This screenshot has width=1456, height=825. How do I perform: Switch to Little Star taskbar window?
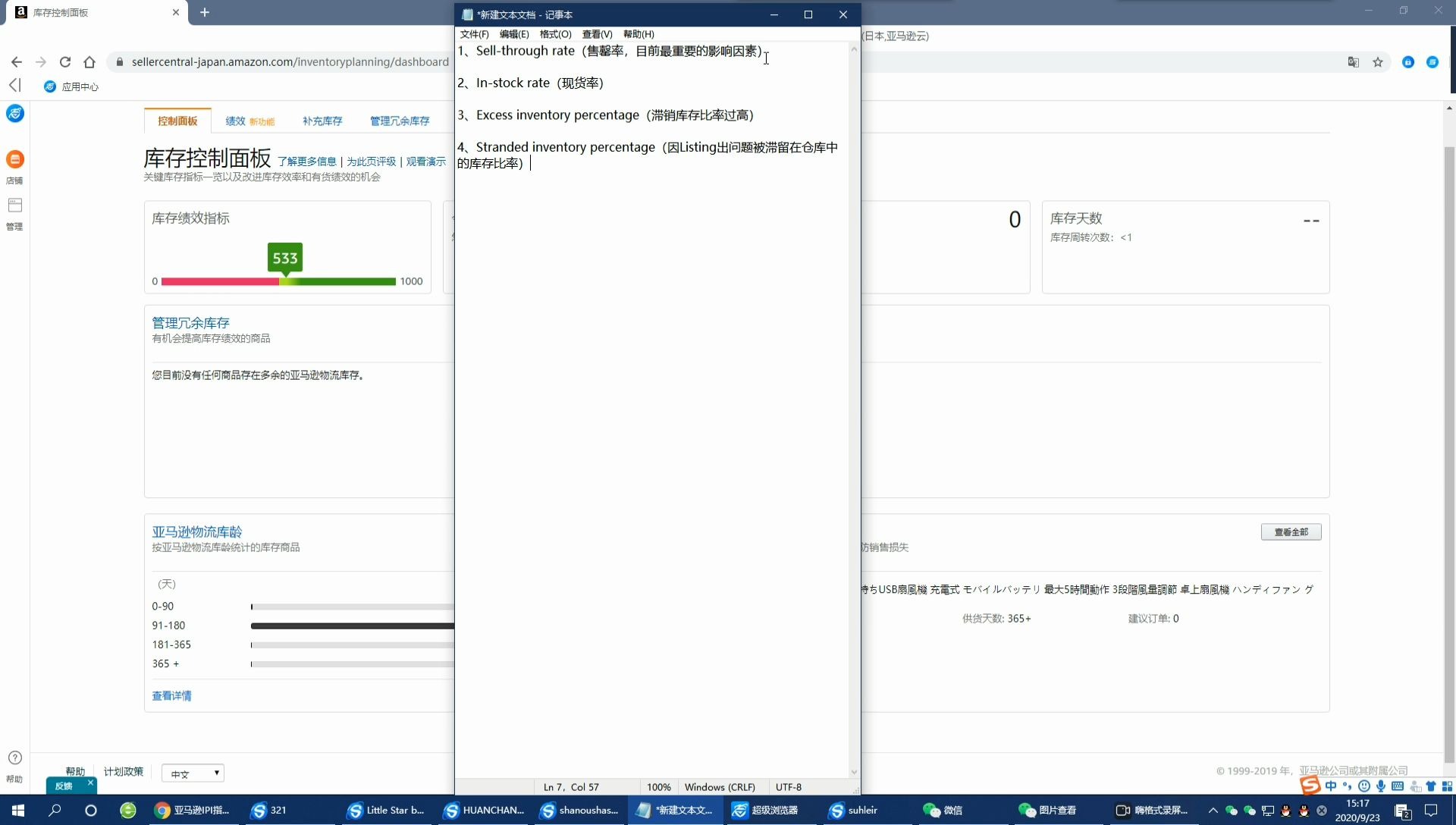click(386, 810)
